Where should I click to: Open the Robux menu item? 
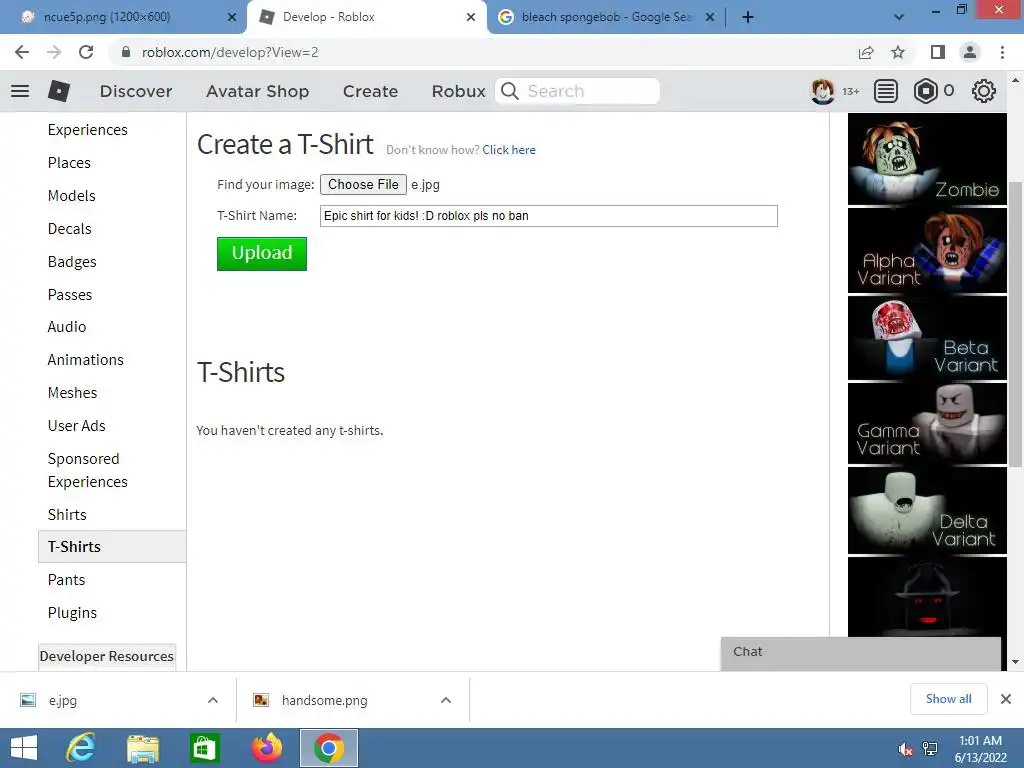458,91
